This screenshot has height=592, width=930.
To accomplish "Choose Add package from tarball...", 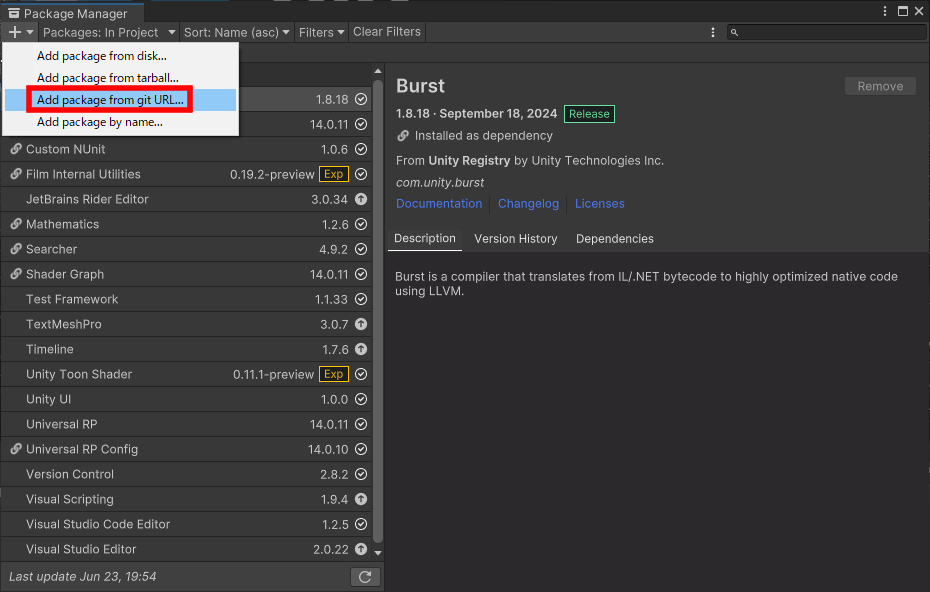I will tap(120, 78).
